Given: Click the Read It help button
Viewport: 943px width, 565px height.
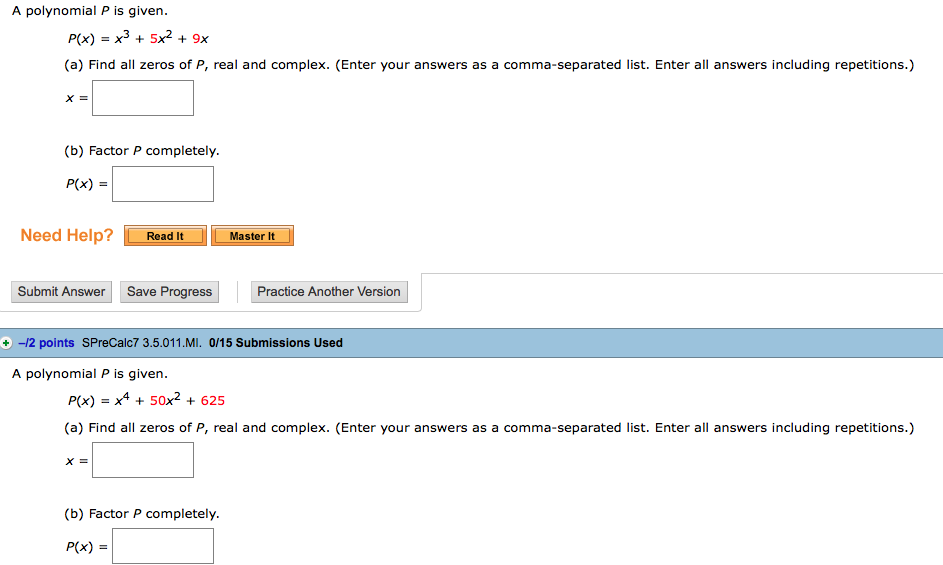Looking at the screenshot, I should (x=165, y=236).
